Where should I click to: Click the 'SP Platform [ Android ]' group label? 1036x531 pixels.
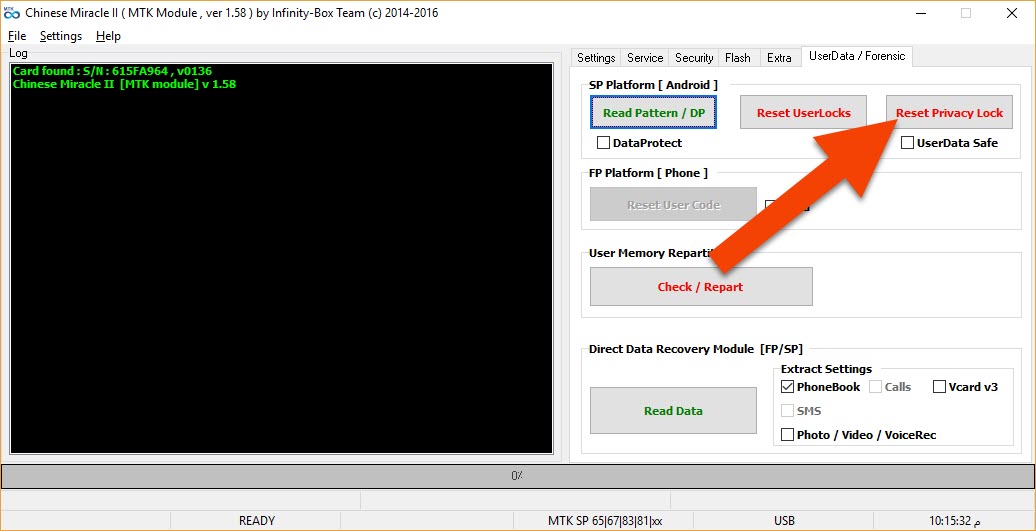(653, 85)
